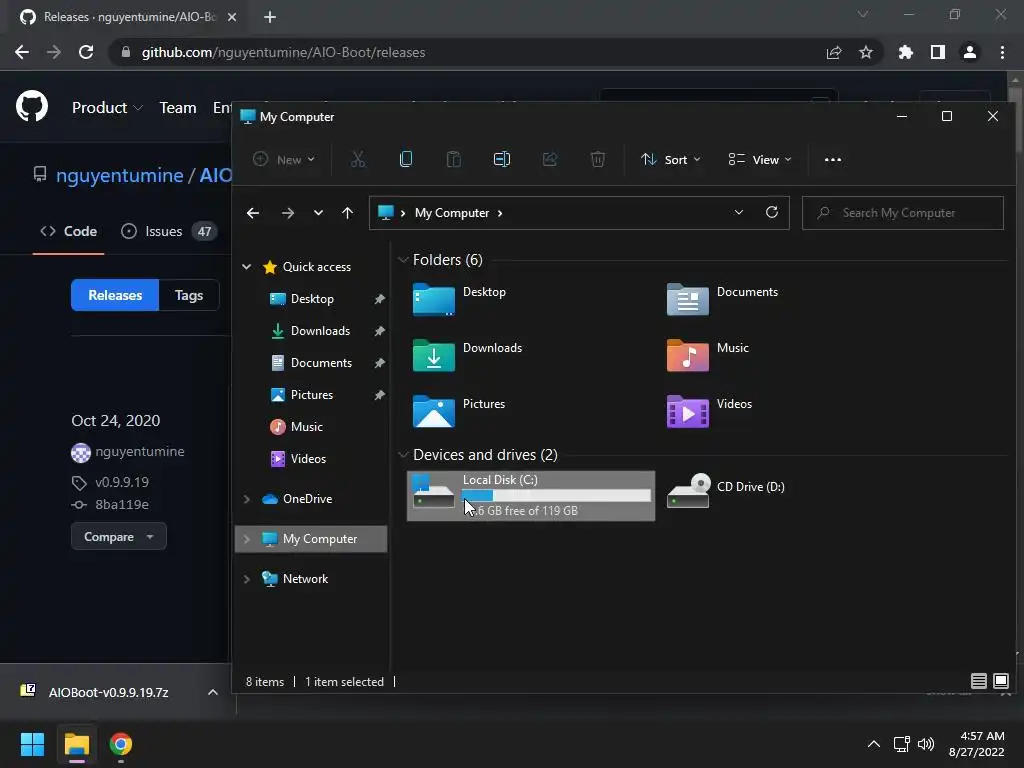The height and width of the screenshot is (768, 1024).
Task: Open the Desktop folder icon
Action: 434,300
